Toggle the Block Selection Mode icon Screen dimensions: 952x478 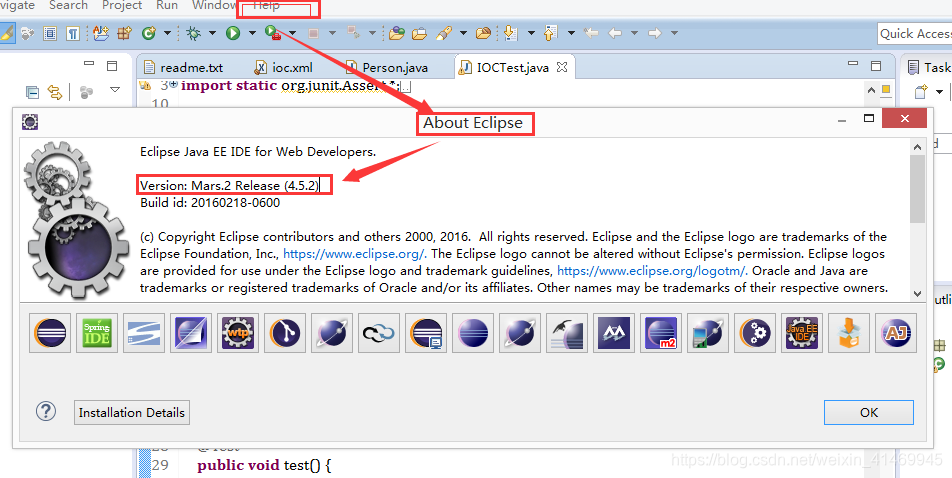pos(50,33)
